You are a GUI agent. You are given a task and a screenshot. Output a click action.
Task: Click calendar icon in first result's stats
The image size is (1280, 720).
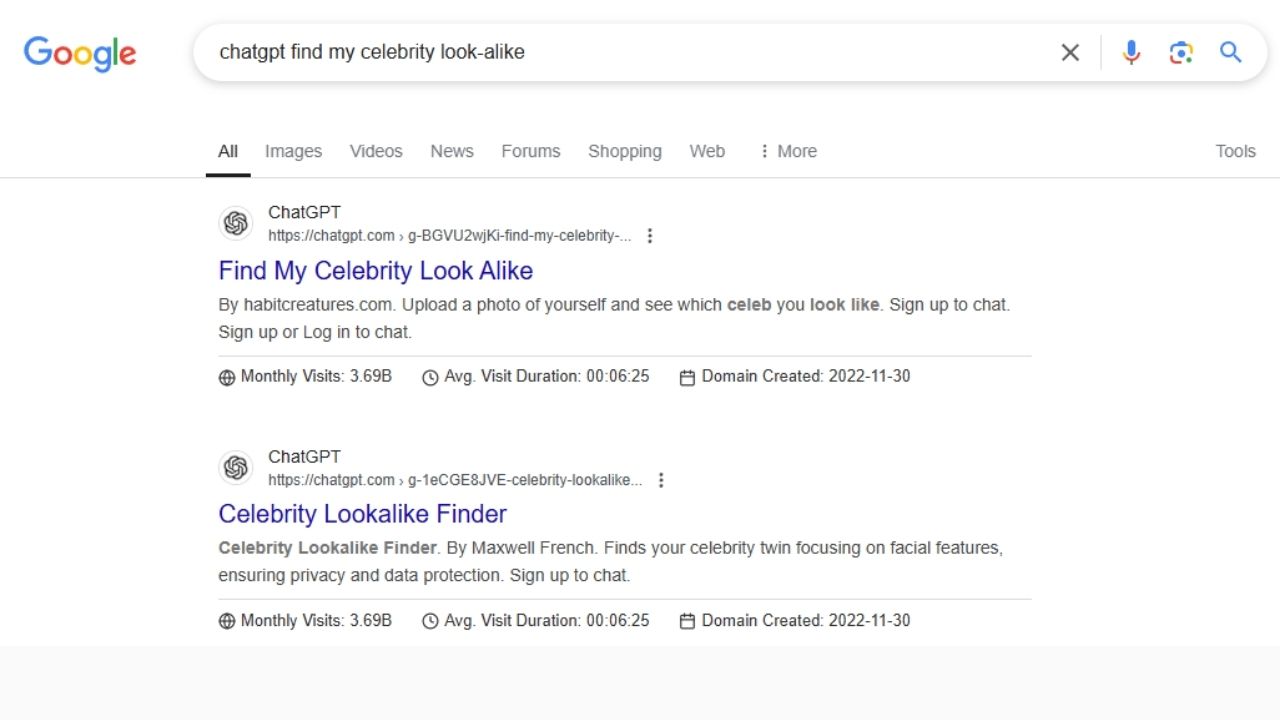687,377
